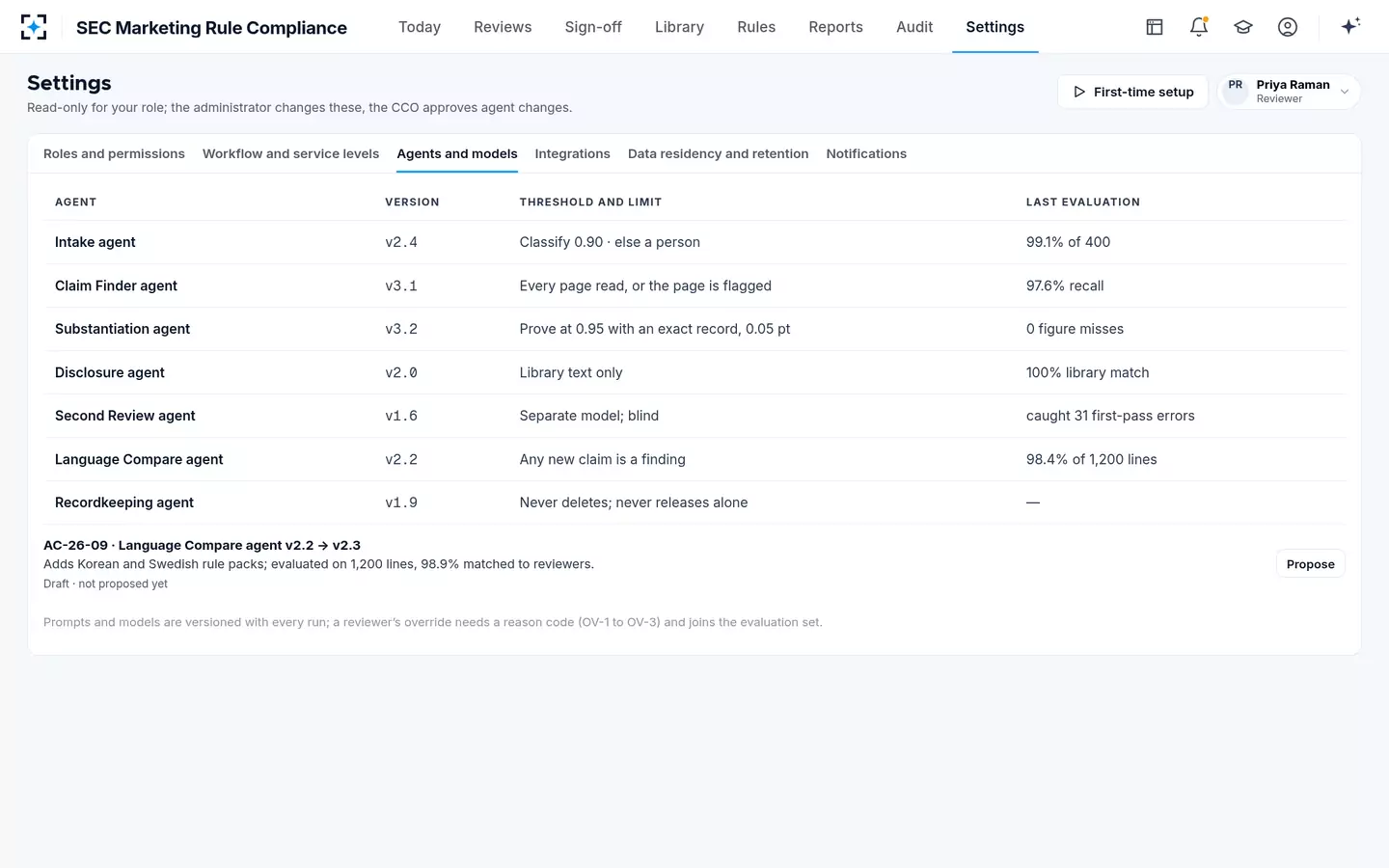Viewport: 1389px width, 868px height.
Task: Select the Second Review agent row name
Action: coord(125,416)
